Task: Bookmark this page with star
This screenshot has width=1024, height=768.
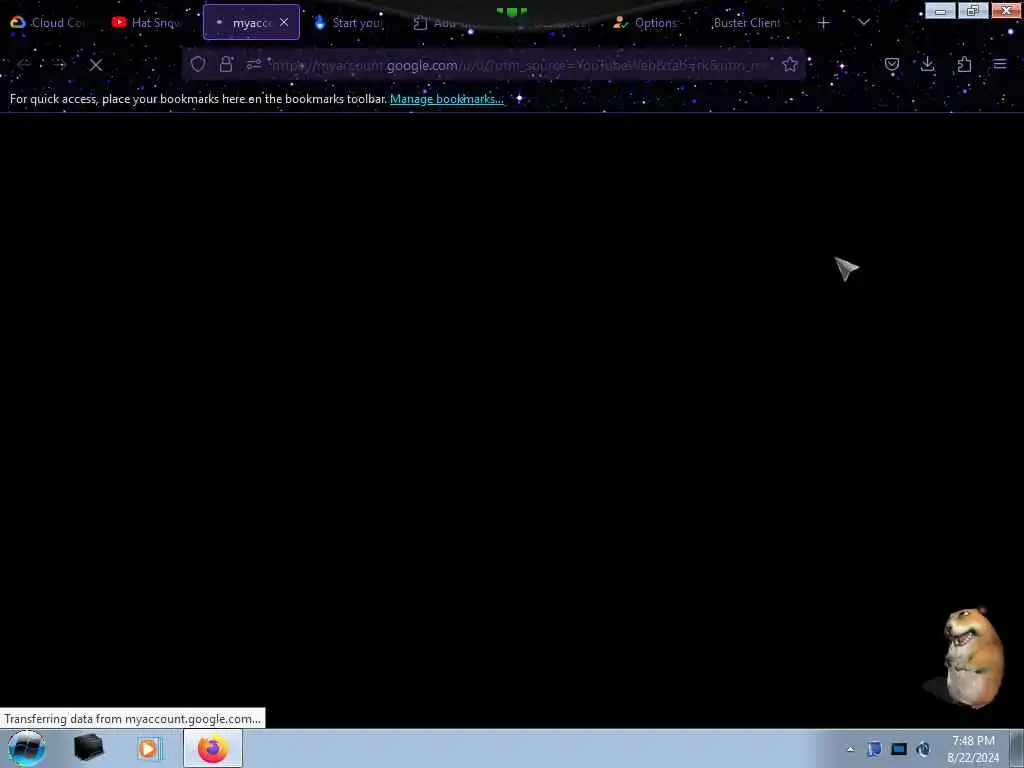Action: click(790, 64)
